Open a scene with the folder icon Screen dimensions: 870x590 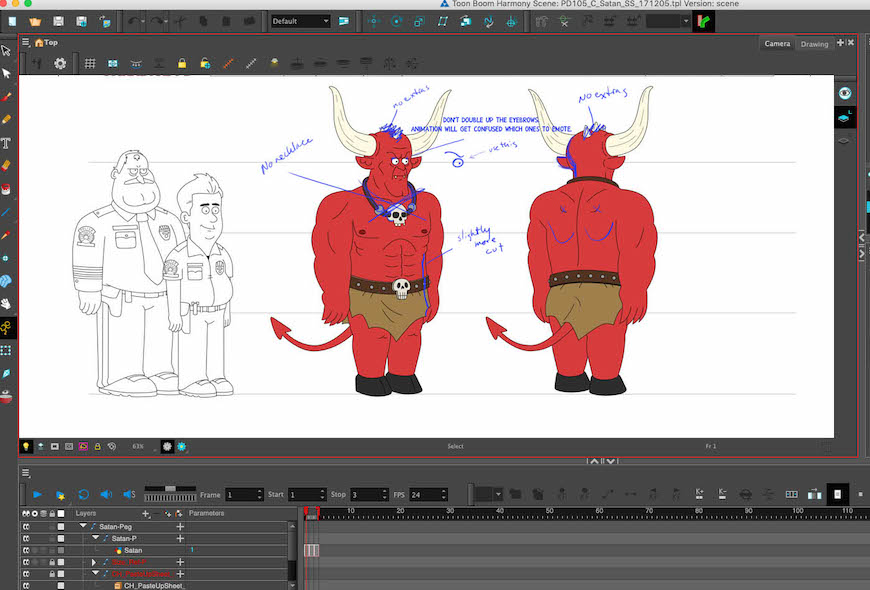pos(35,22)
